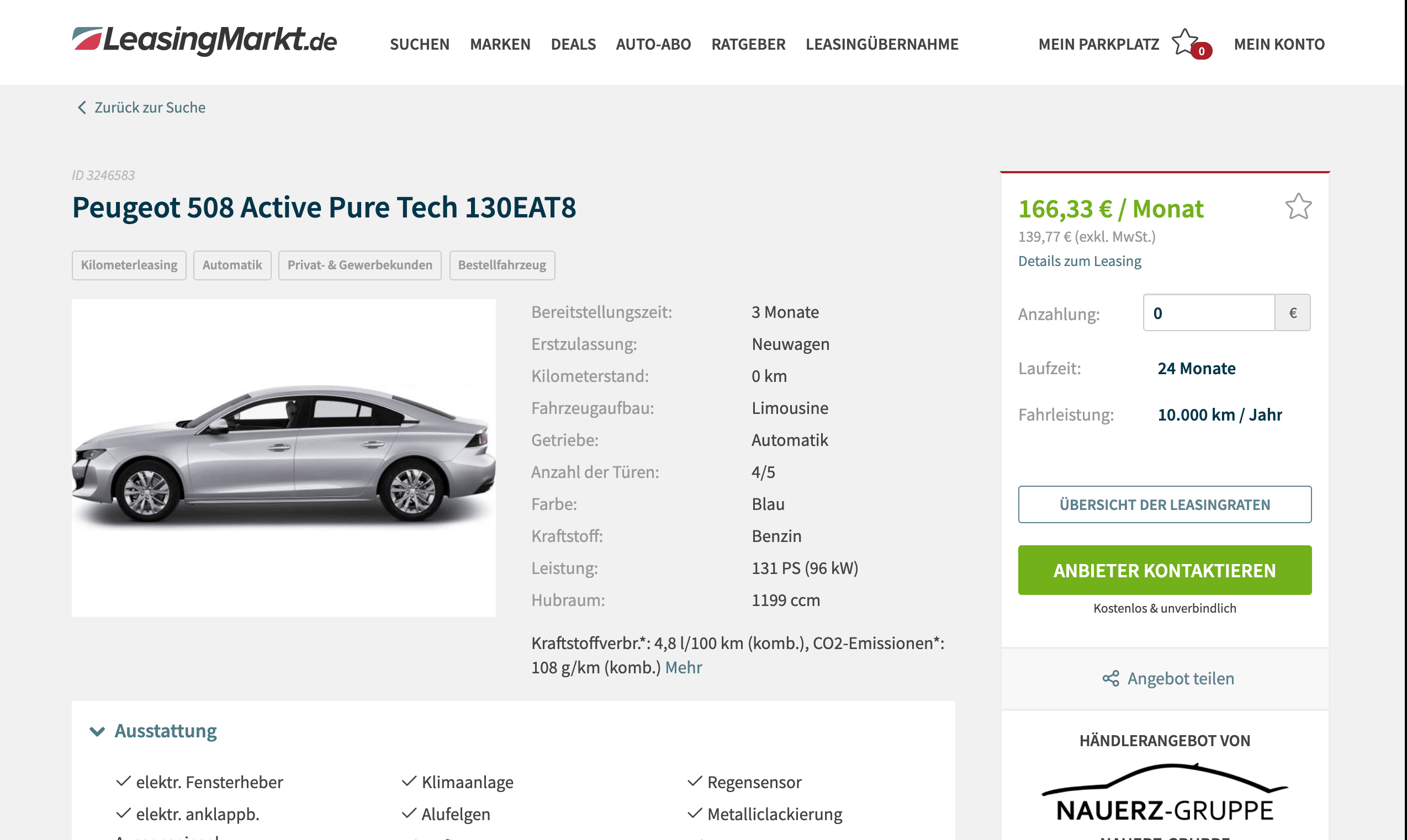Image resolution: width=1407 pixels, height=840 pixels.
Task: Open MEIN KONTO
Action: click(1279, 44)
